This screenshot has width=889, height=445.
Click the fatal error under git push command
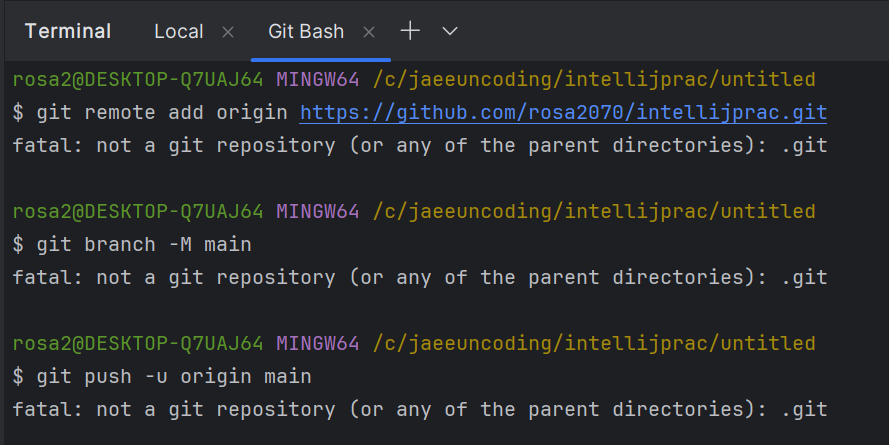(420, 410)
